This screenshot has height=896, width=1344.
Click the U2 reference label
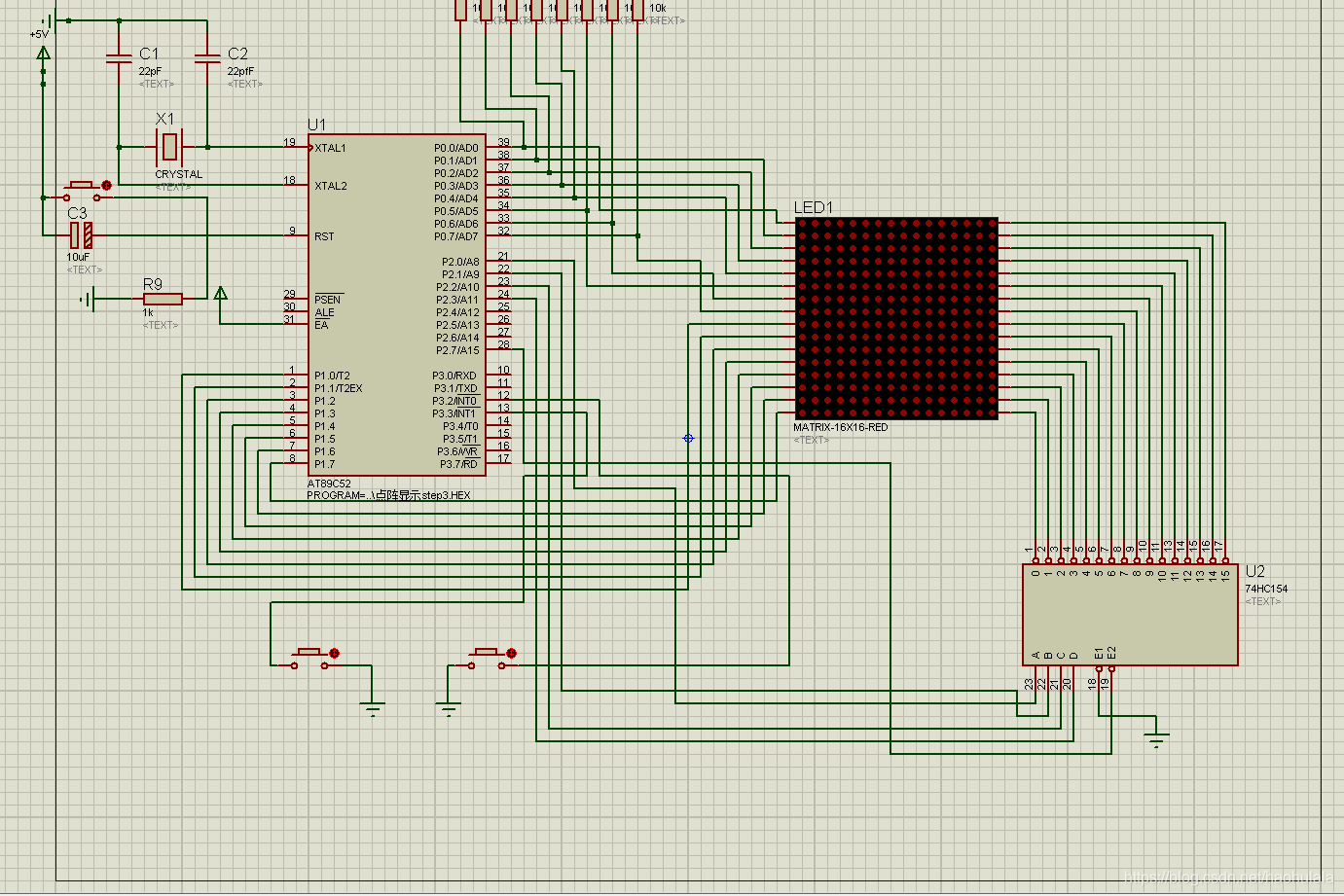1255,571
